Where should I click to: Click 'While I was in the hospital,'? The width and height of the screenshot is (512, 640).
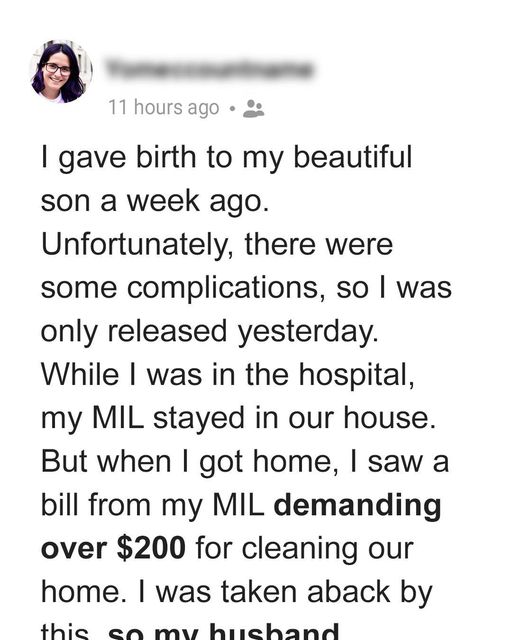(228, 375)
